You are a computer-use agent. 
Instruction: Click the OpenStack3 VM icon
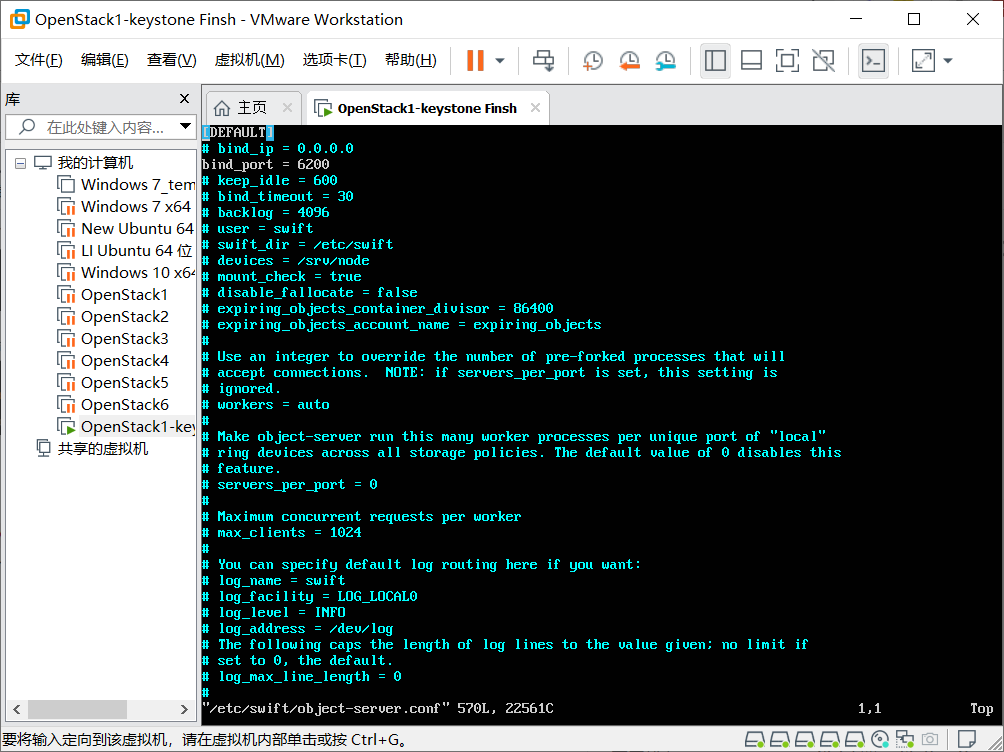click(x=67, y=338)
